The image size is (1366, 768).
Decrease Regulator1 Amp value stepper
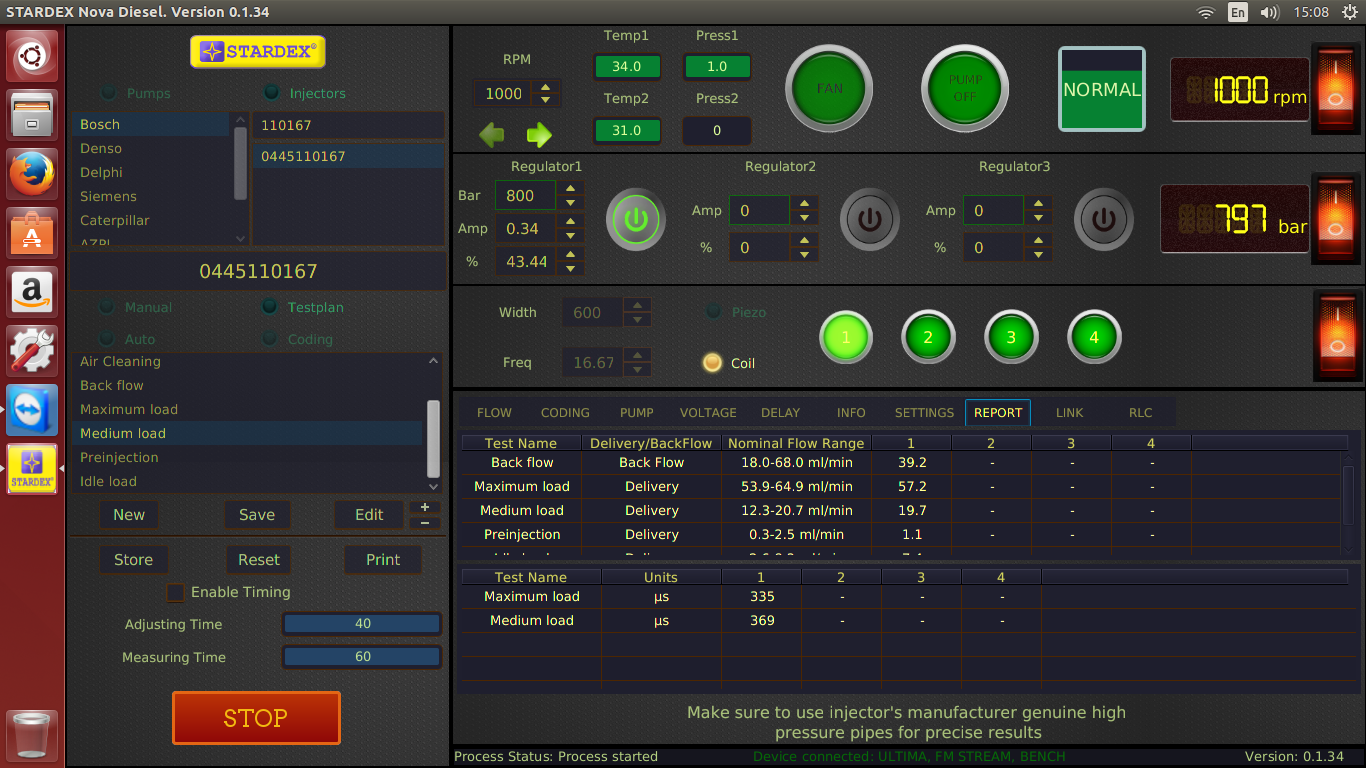coord(570,235)
